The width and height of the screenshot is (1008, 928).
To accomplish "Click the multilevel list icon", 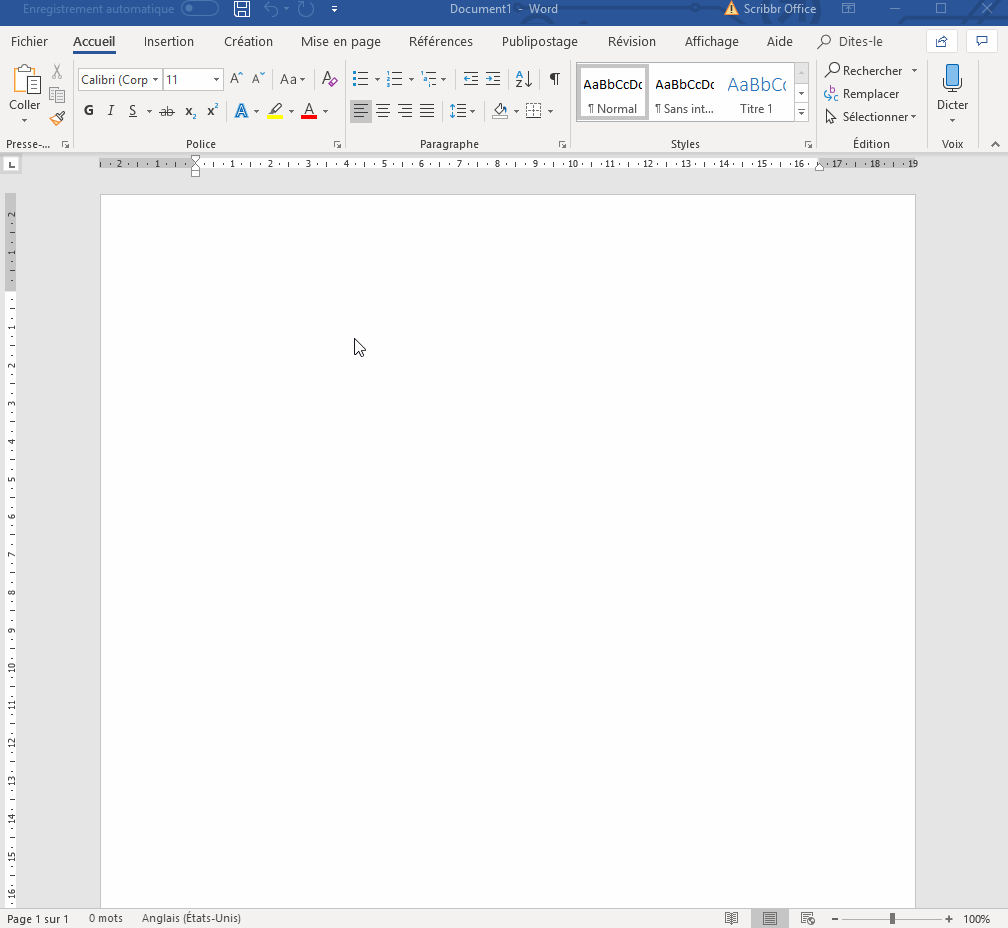I will point(429,79).
